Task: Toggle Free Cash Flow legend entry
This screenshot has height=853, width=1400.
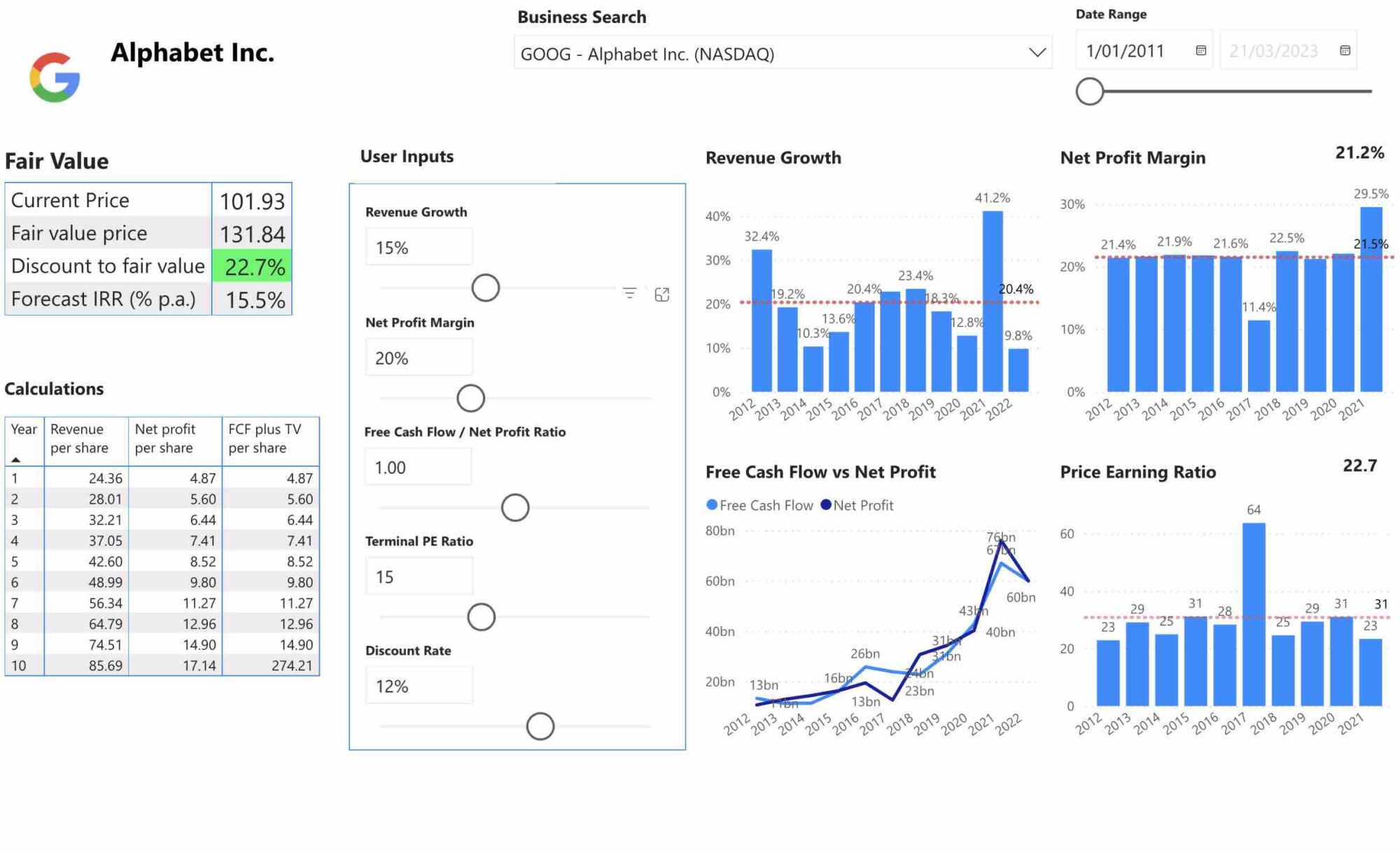Action: pyautogui.click(x=760, y=505)
